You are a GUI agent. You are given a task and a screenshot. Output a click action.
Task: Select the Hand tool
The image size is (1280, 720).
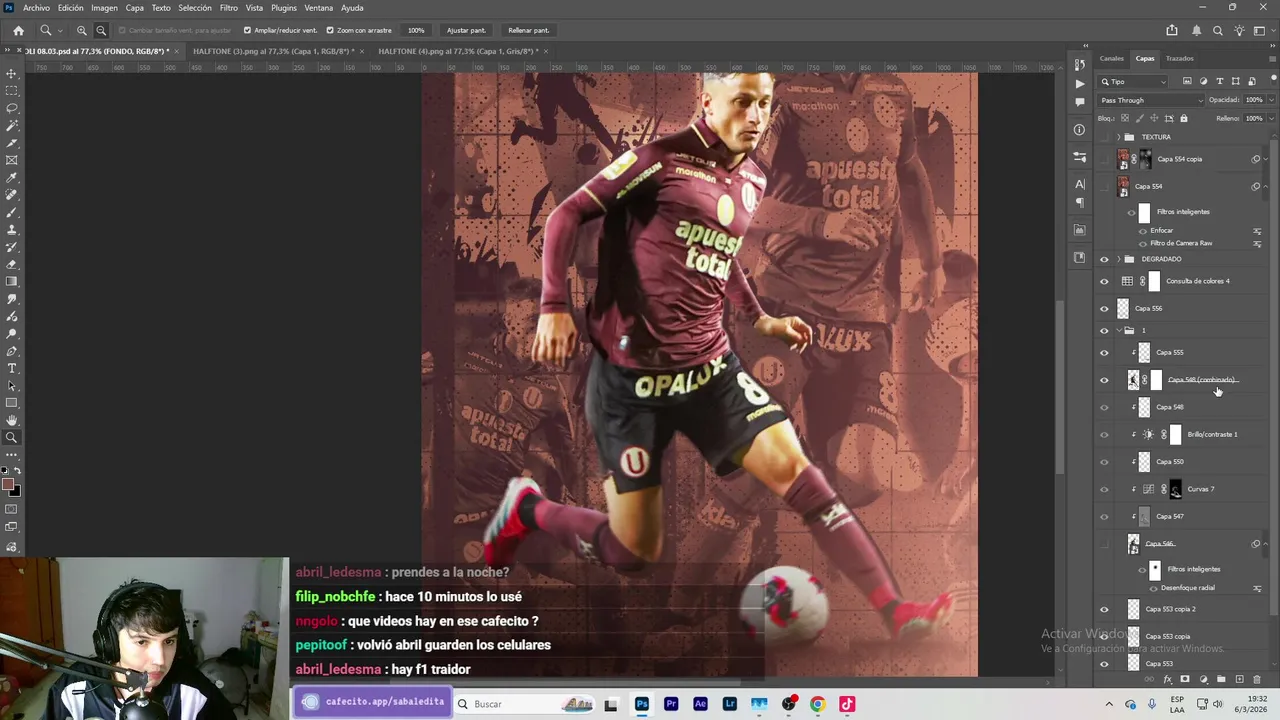click(x=12, y=420)
